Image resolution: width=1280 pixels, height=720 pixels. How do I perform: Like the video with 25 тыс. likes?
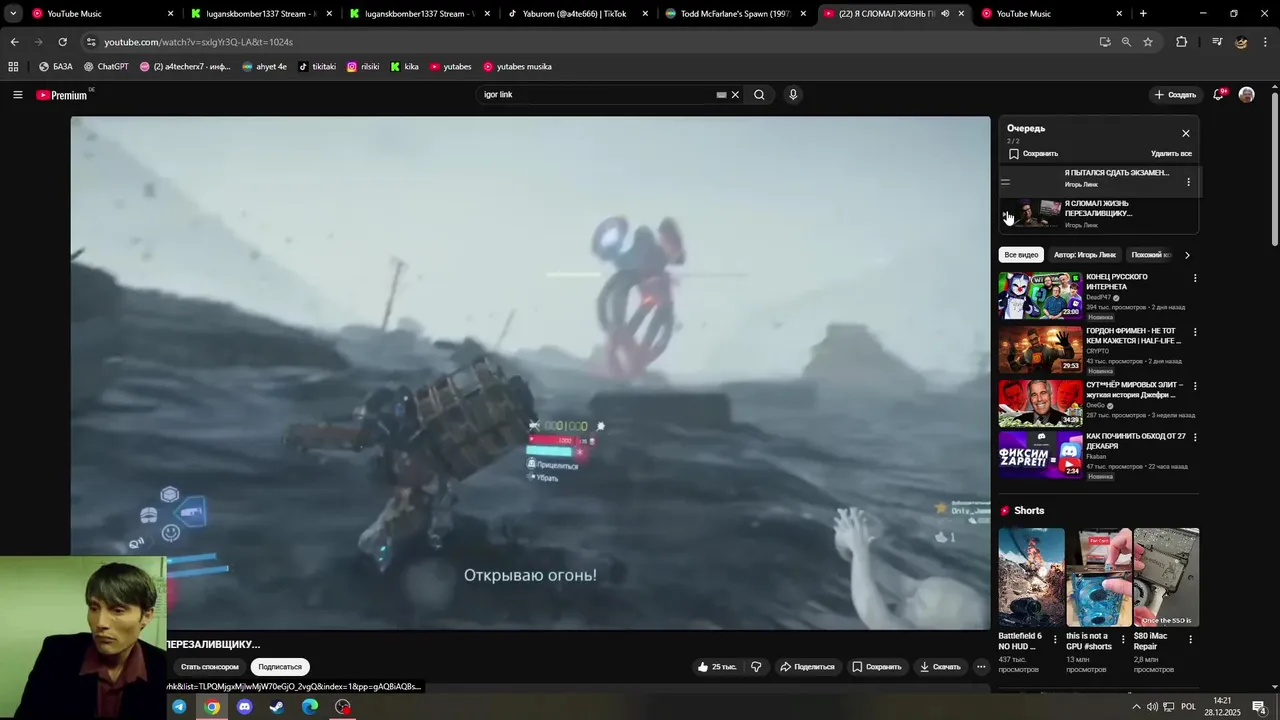click(x=717, y=667)
